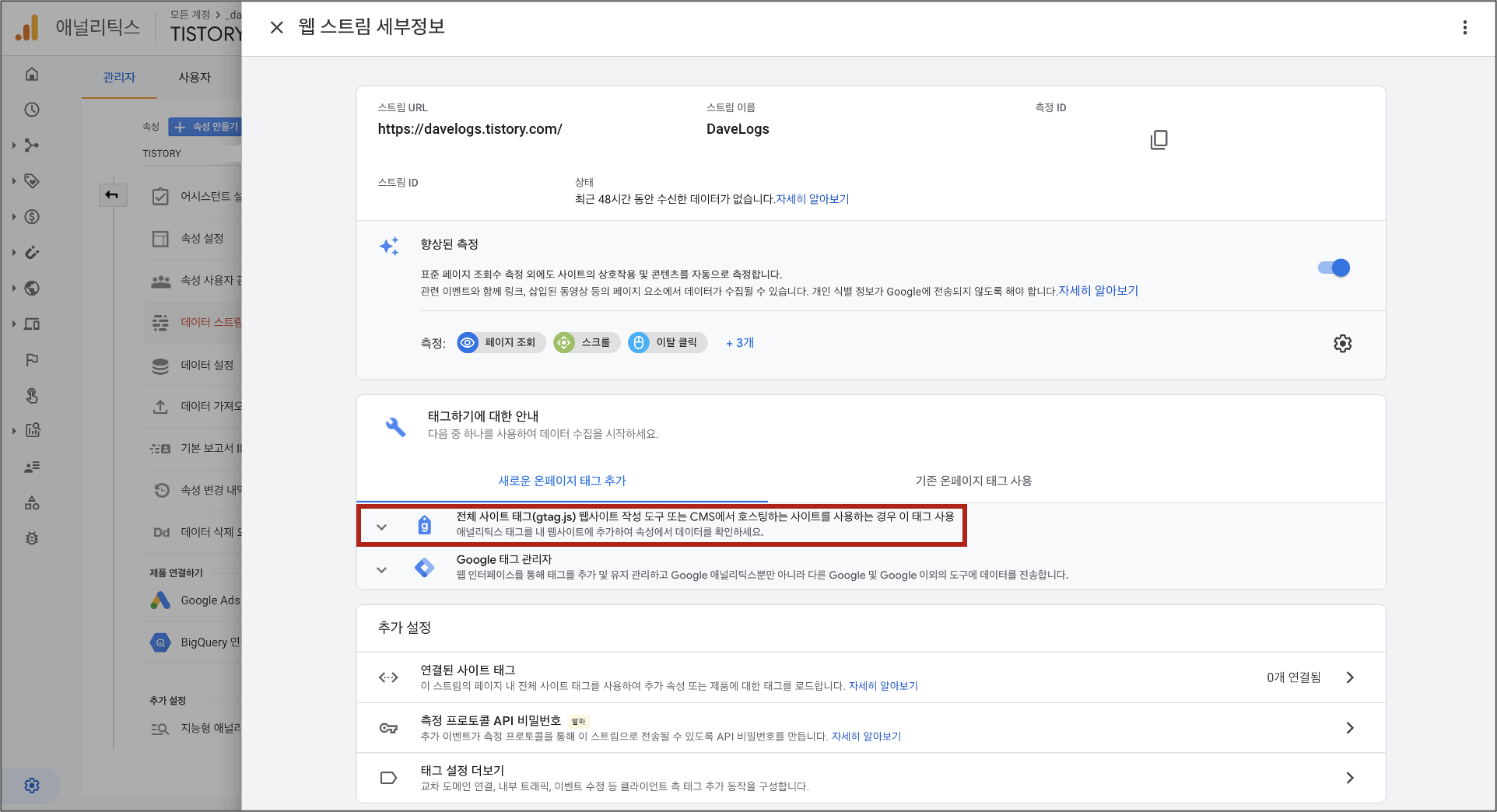Switch to the 기존 온페이지 태그 사용 tab

tap(973, 481)
